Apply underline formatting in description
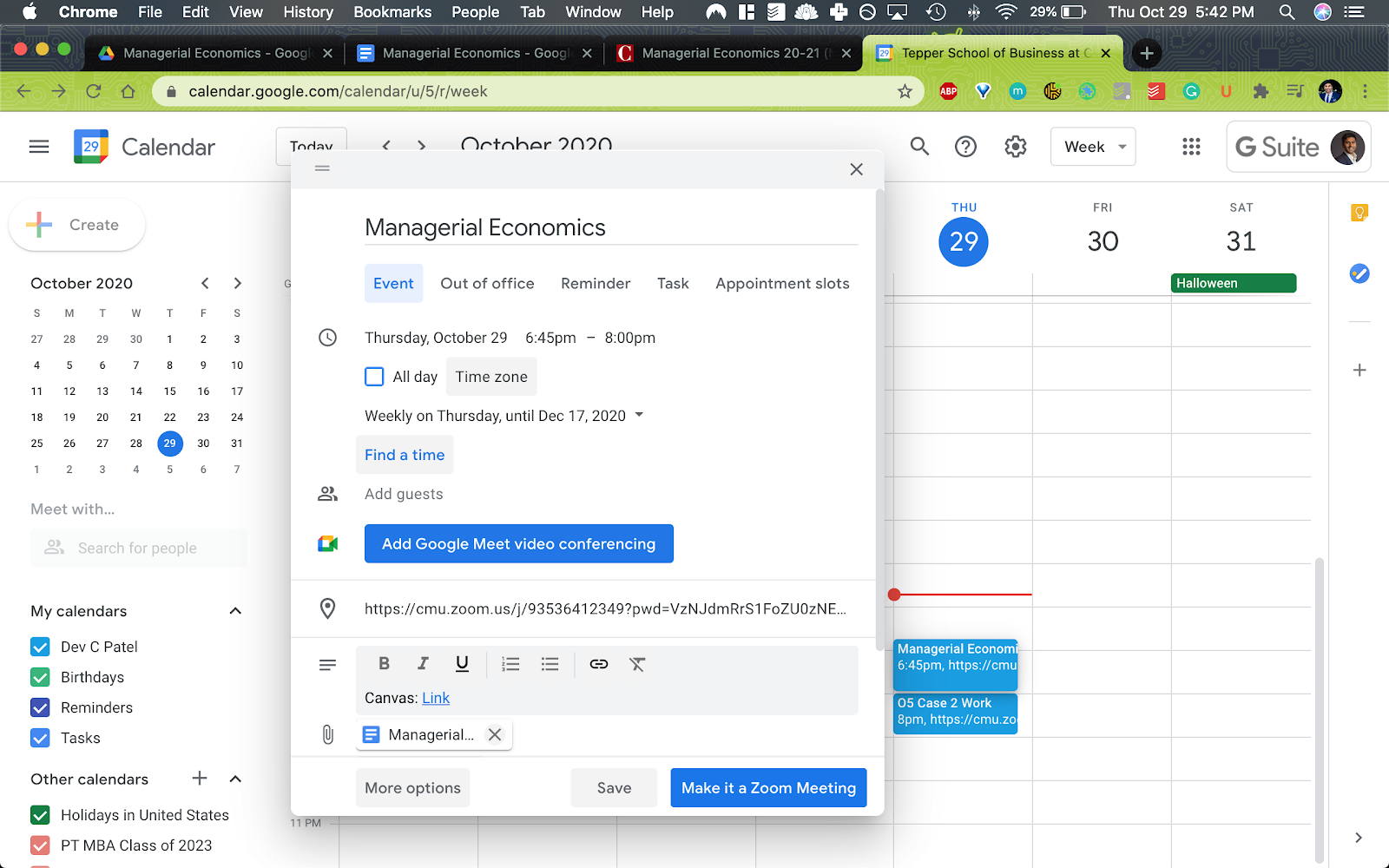This screenshot has width=1389, height=868. (462, 664)
